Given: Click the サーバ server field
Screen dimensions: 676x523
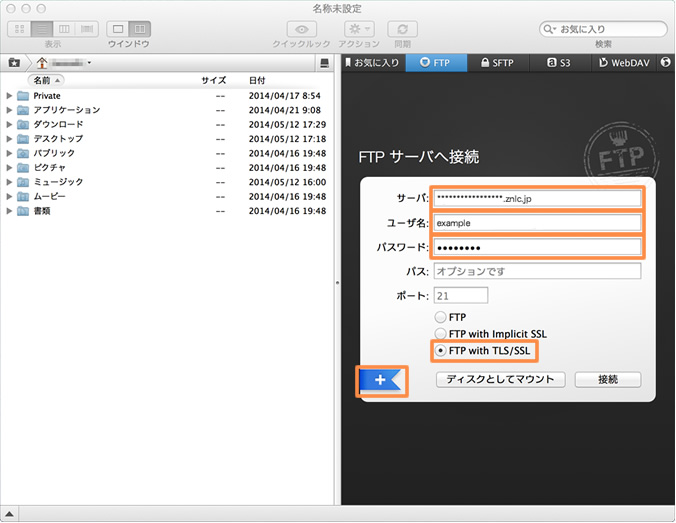Looking at the screenshot, I should (537, 199).
